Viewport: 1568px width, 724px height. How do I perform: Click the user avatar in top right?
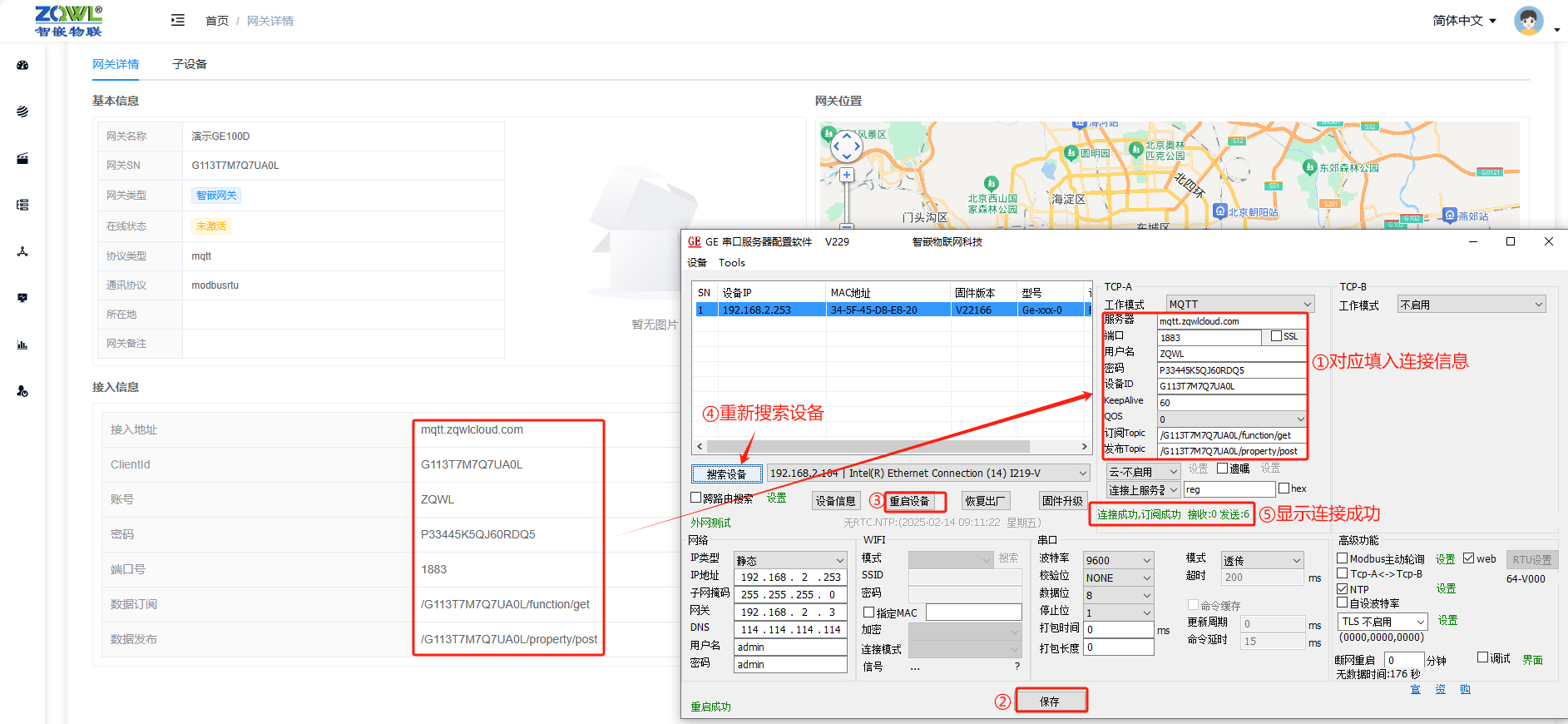click(1528, 21)
